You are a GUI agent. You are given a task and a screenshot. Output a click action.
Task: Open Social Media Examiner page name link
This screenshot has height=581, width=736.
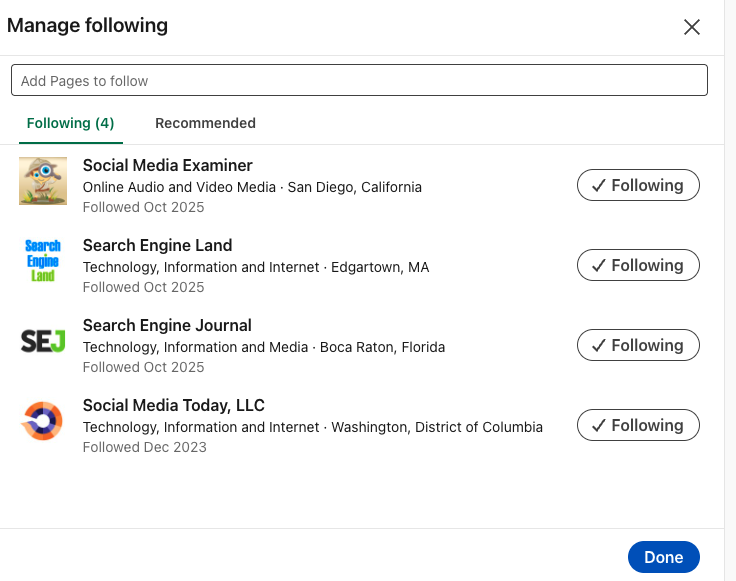[167, 165]
